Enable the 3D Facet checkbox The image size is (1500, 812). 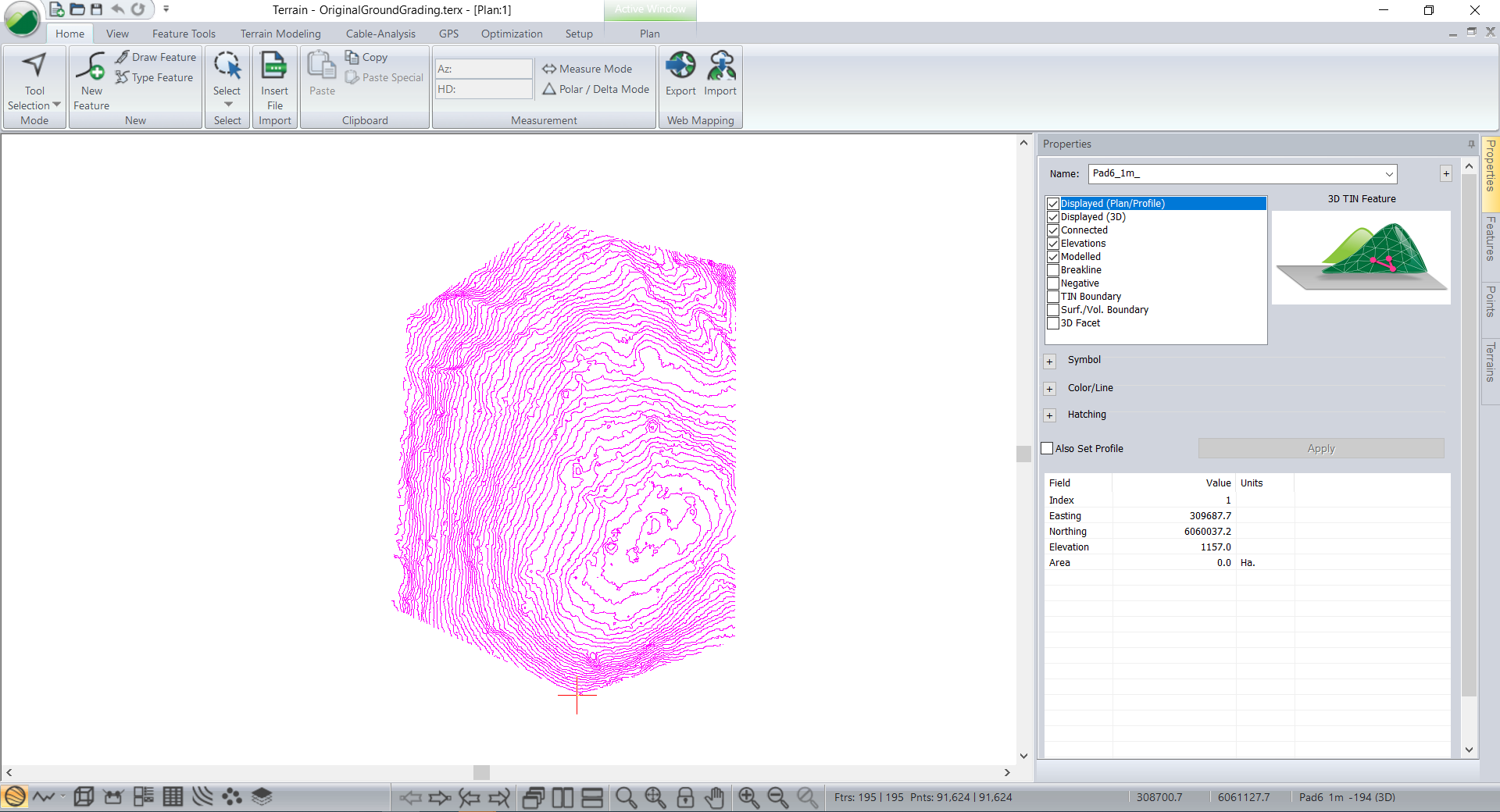[1053, 323]
